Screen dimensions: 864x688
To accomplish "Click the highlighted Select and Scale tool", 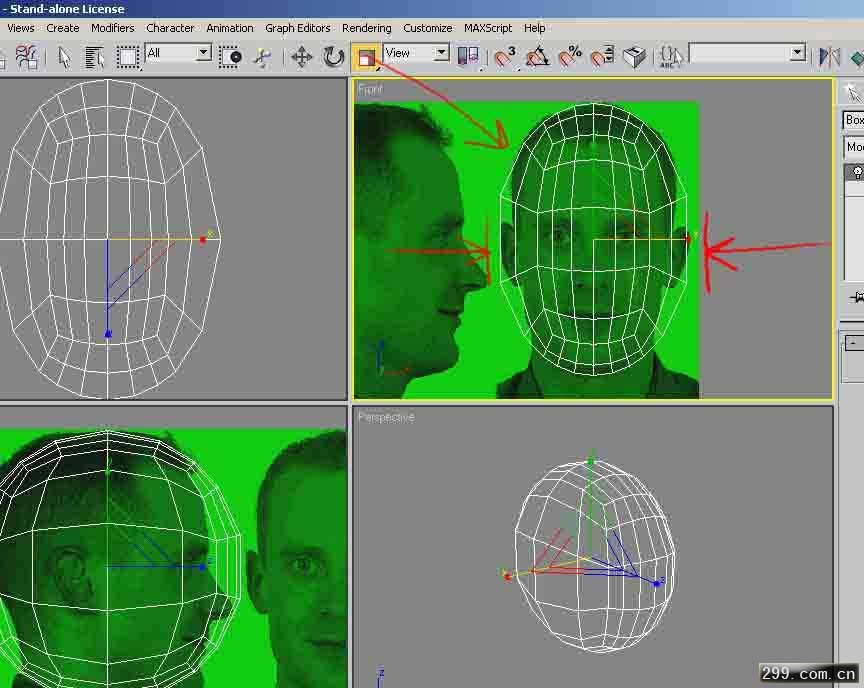I will pyautogui.click(x=366, y=57).
